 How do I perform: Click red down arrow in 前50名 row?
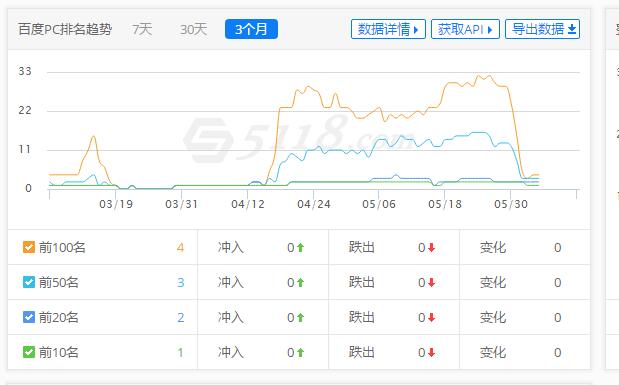pos(431,282)
